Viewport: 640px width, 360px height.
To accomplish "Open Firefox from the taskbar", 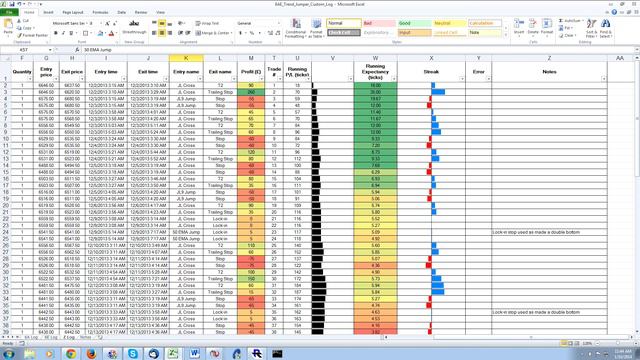I will (x=91, y=354).
